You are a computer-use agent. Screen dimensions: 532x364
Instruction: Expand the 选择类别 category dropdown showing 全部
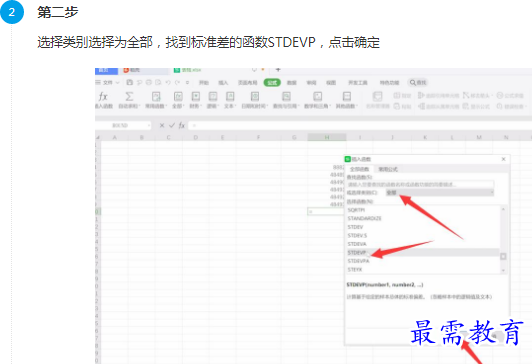tap(440, 192)
